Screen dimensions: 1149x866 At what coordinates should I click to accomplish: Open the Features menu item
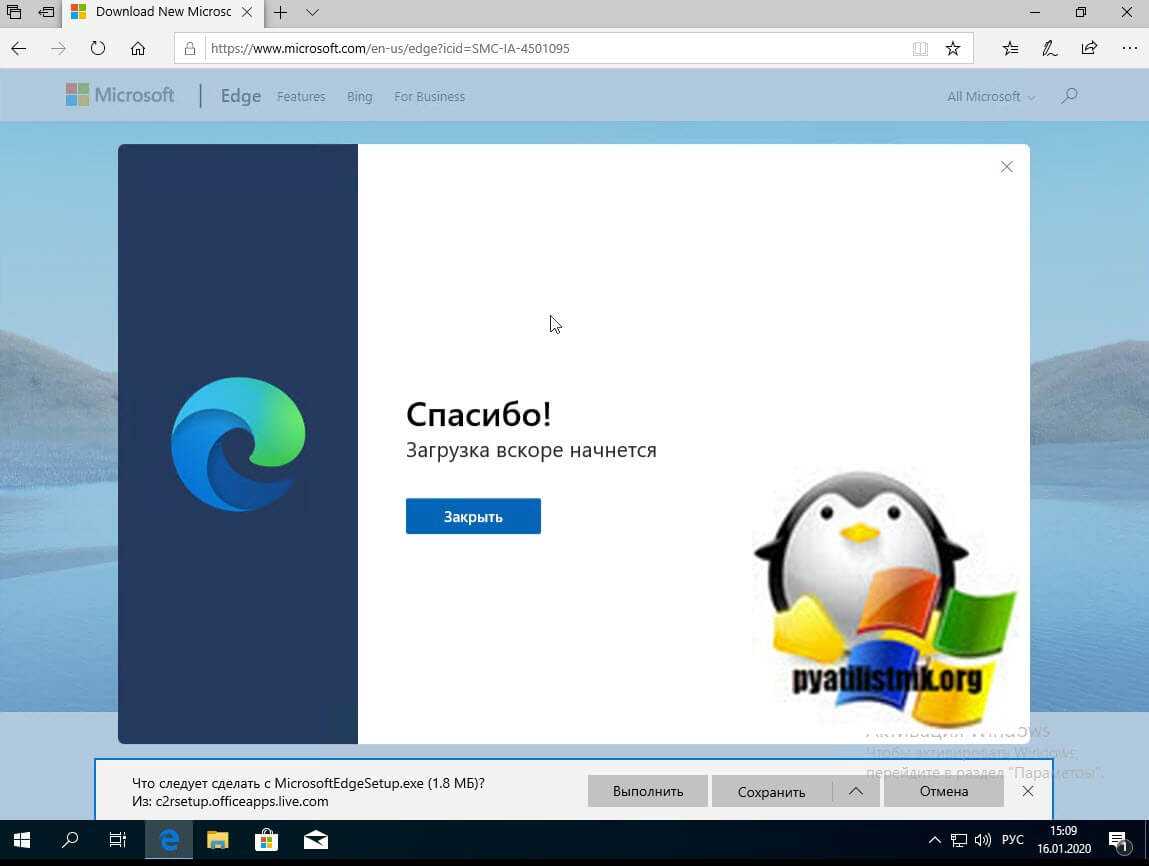(301, 97)
